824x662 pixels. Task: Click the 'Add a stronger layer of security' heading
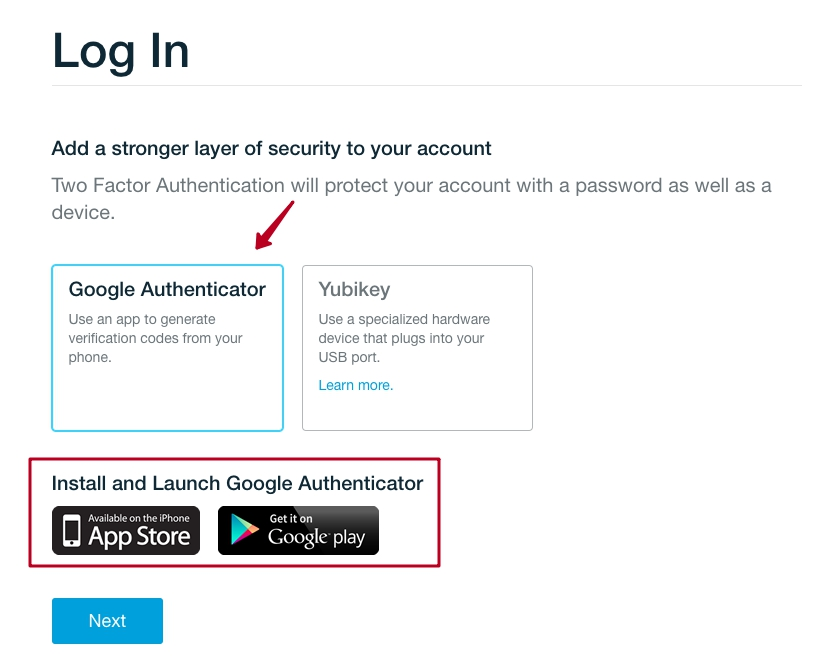(x=271, y=148)
